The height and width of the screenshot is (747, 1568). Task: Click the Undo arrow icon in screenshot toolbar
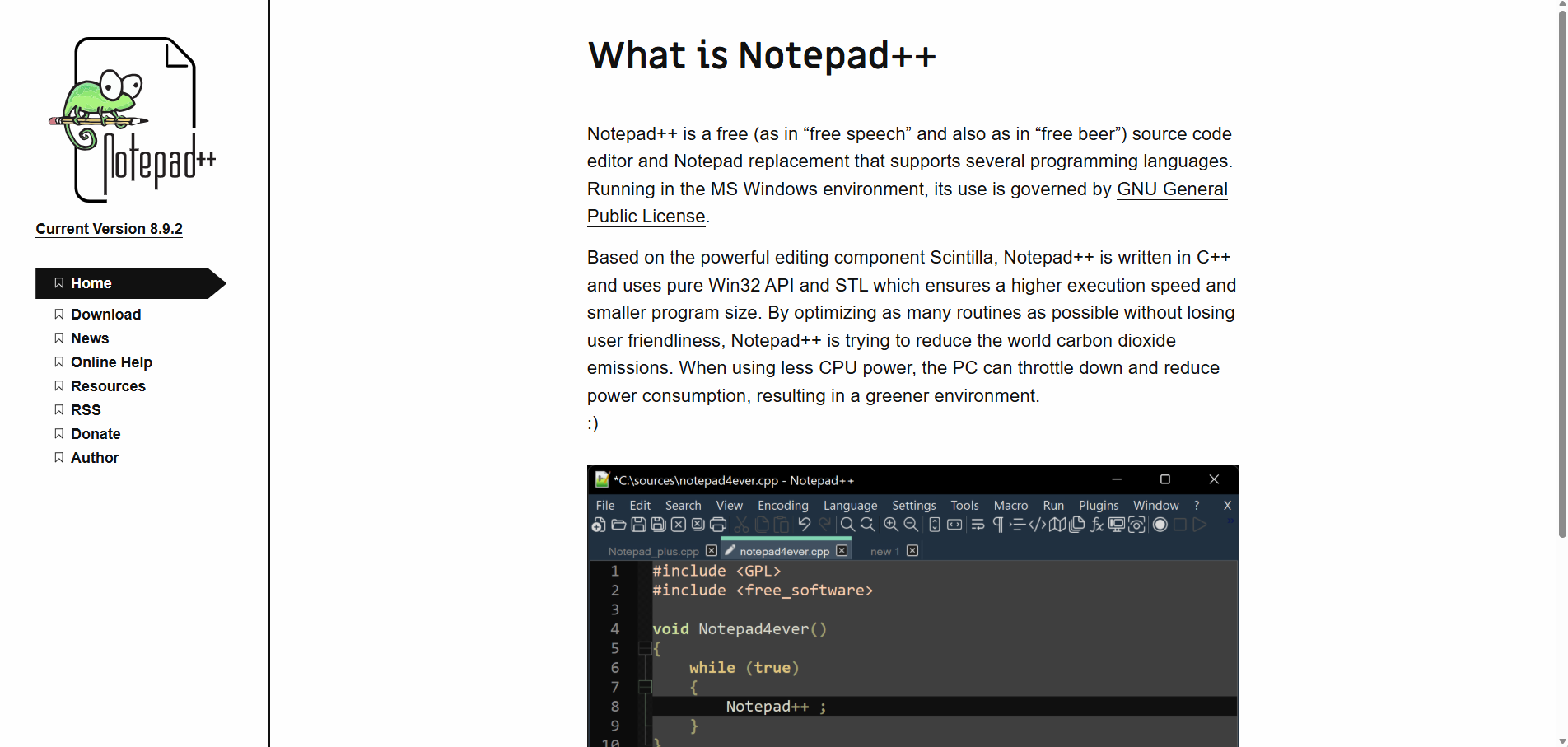pos(805,525)
